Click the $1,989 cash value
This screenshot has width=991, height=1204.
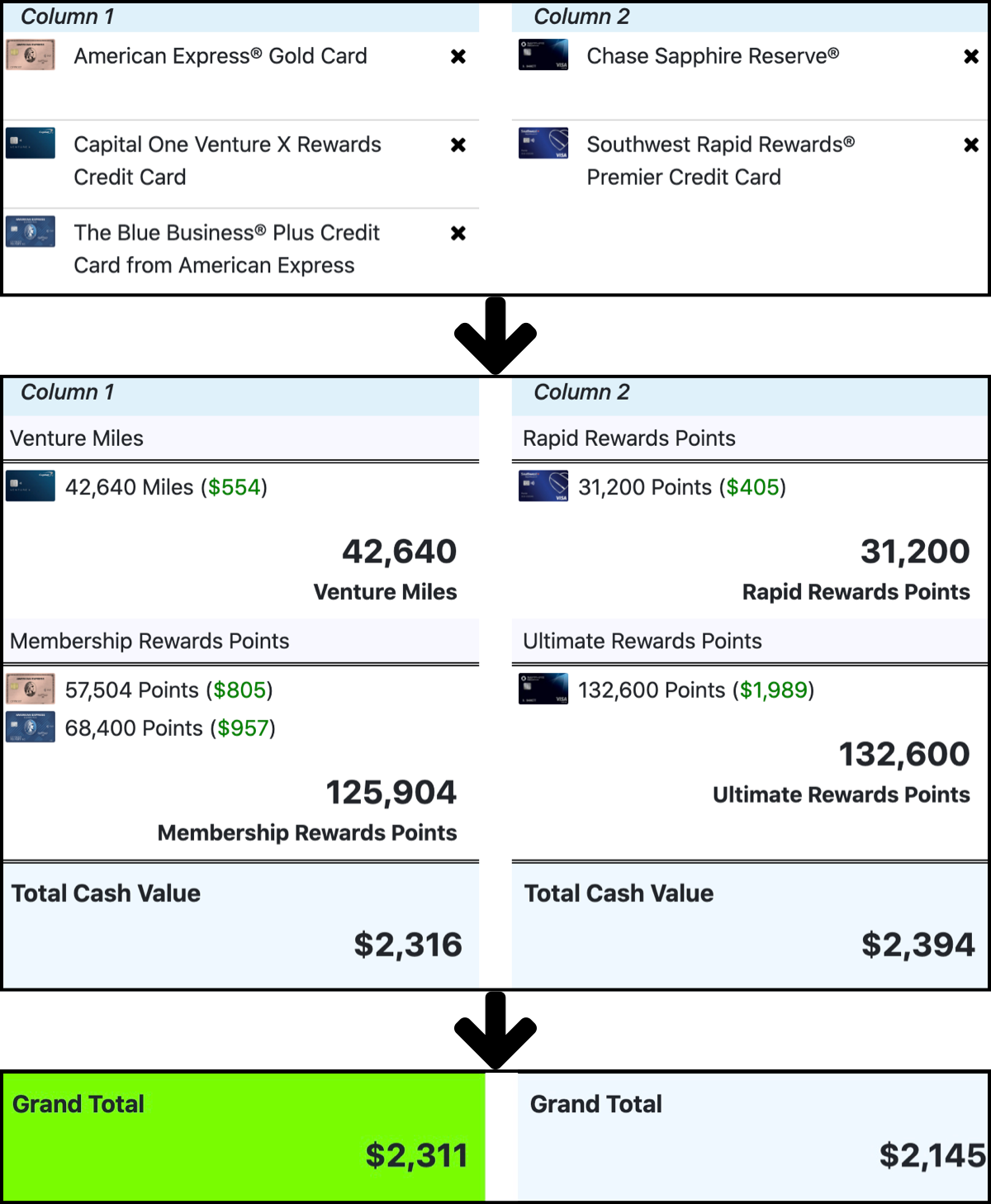pyautogui.click(x=774, y=690)
